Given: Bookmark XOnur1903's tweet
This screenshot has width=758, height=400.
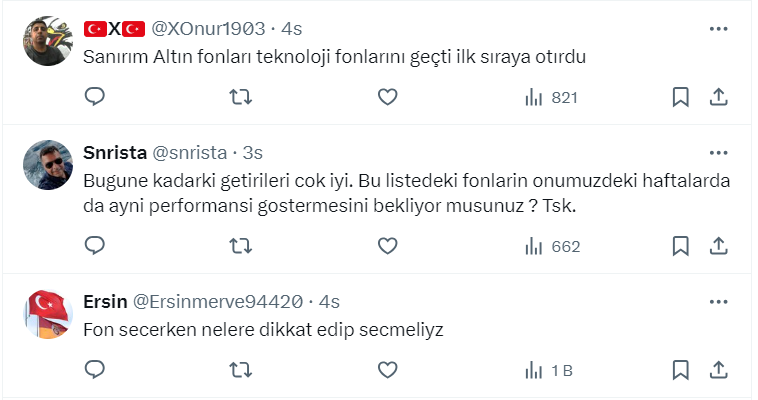Looking at the screenshot, I should pos(680,97).
